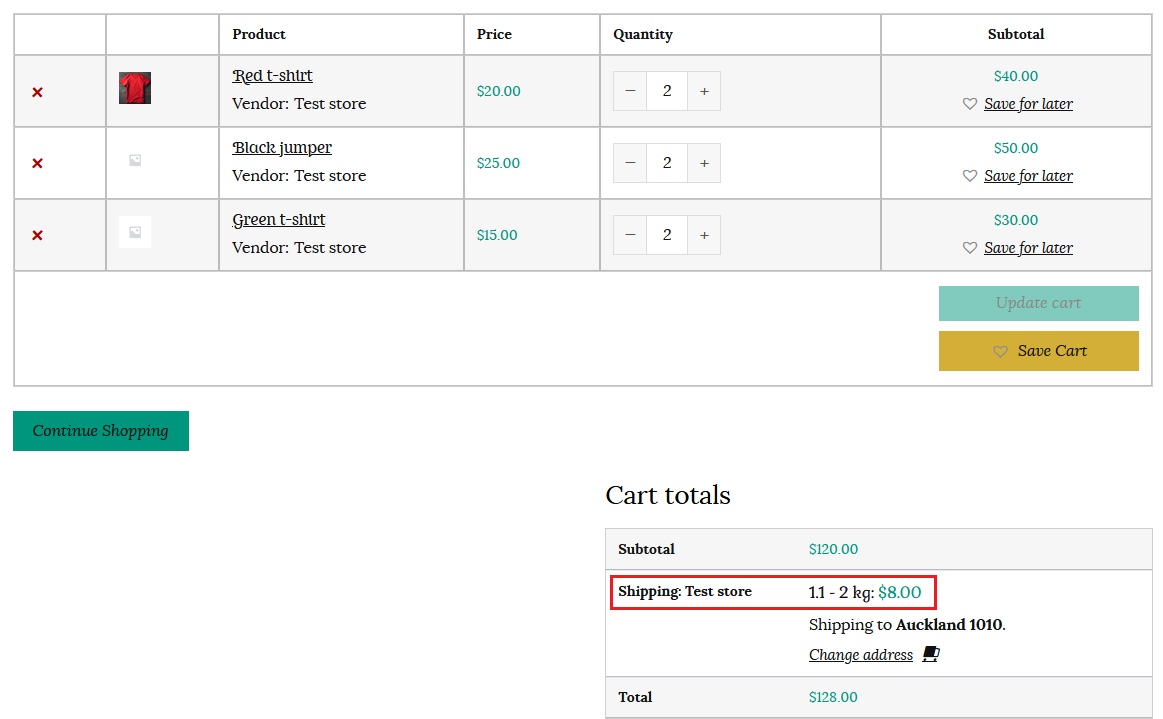
Task: Increase Red t-shirt quantity with plus
Action: pos(704,91)
